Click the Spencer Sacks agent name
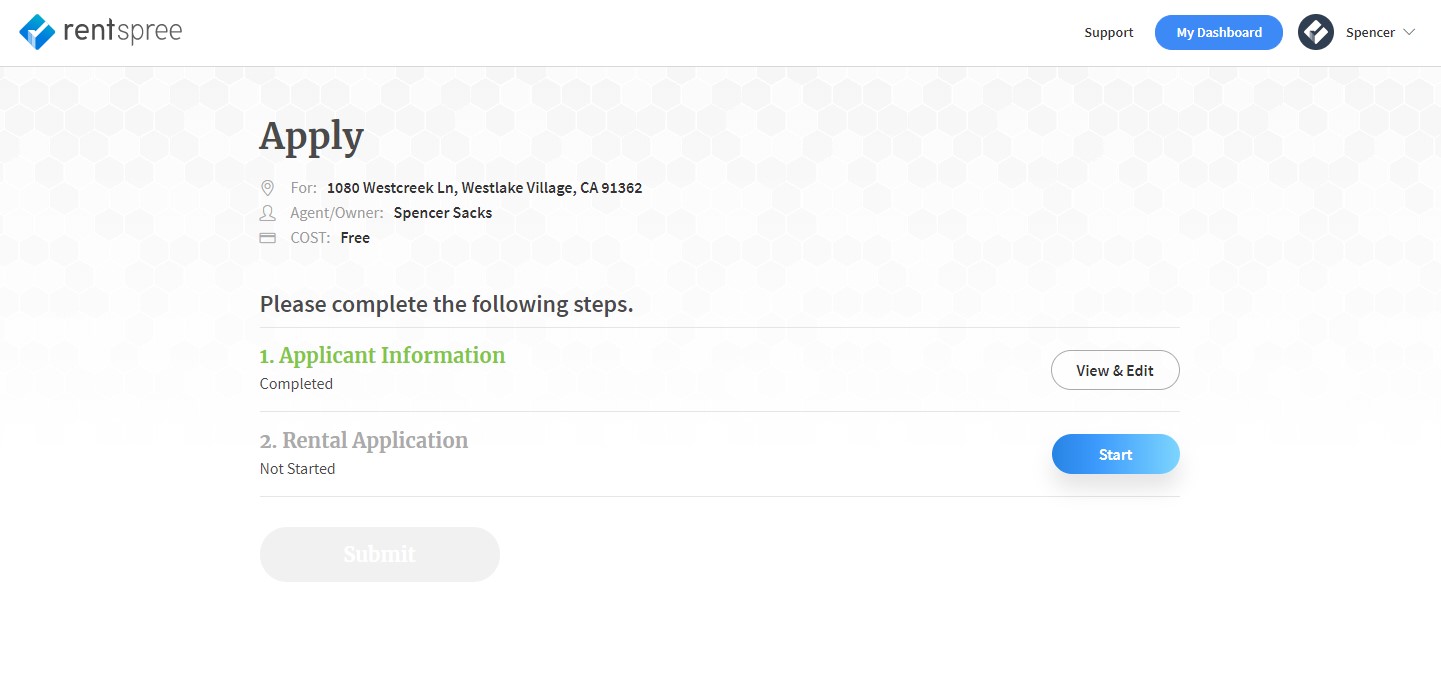1441x679 pixels. [x=443, y=212]
